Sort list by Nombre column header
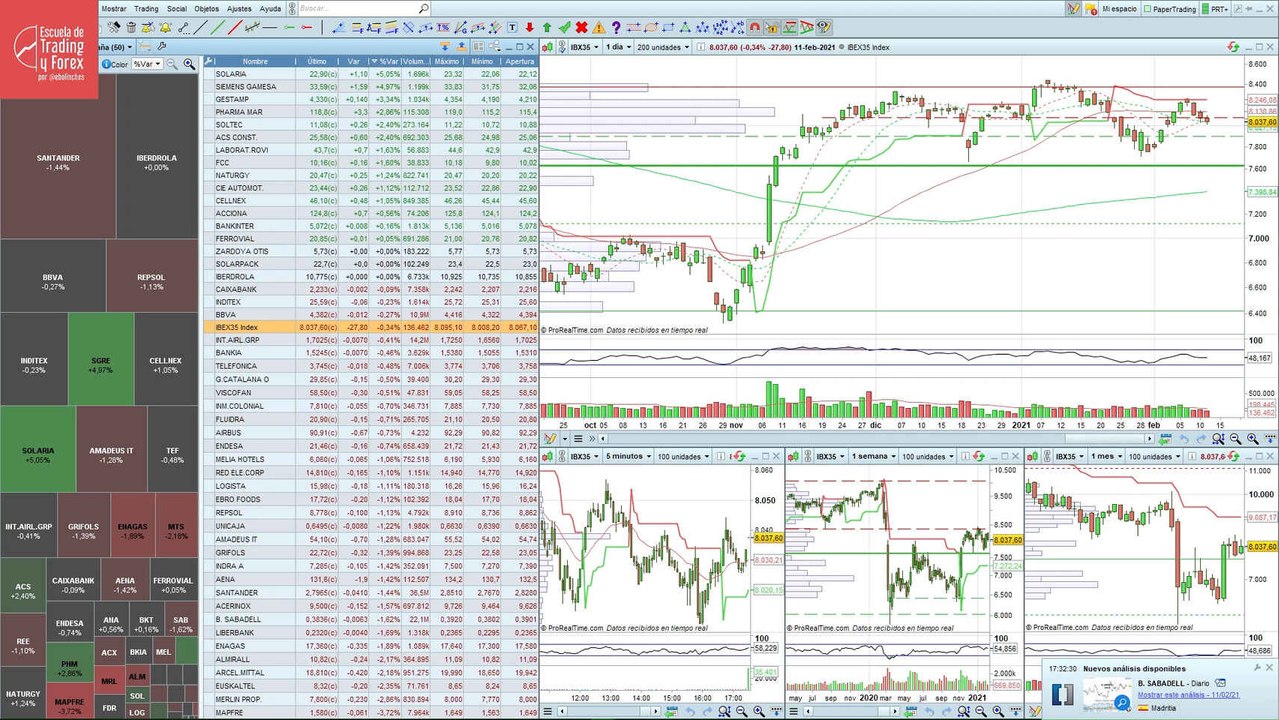Viewport: 1279px width, 720px height. coord(255,62)
